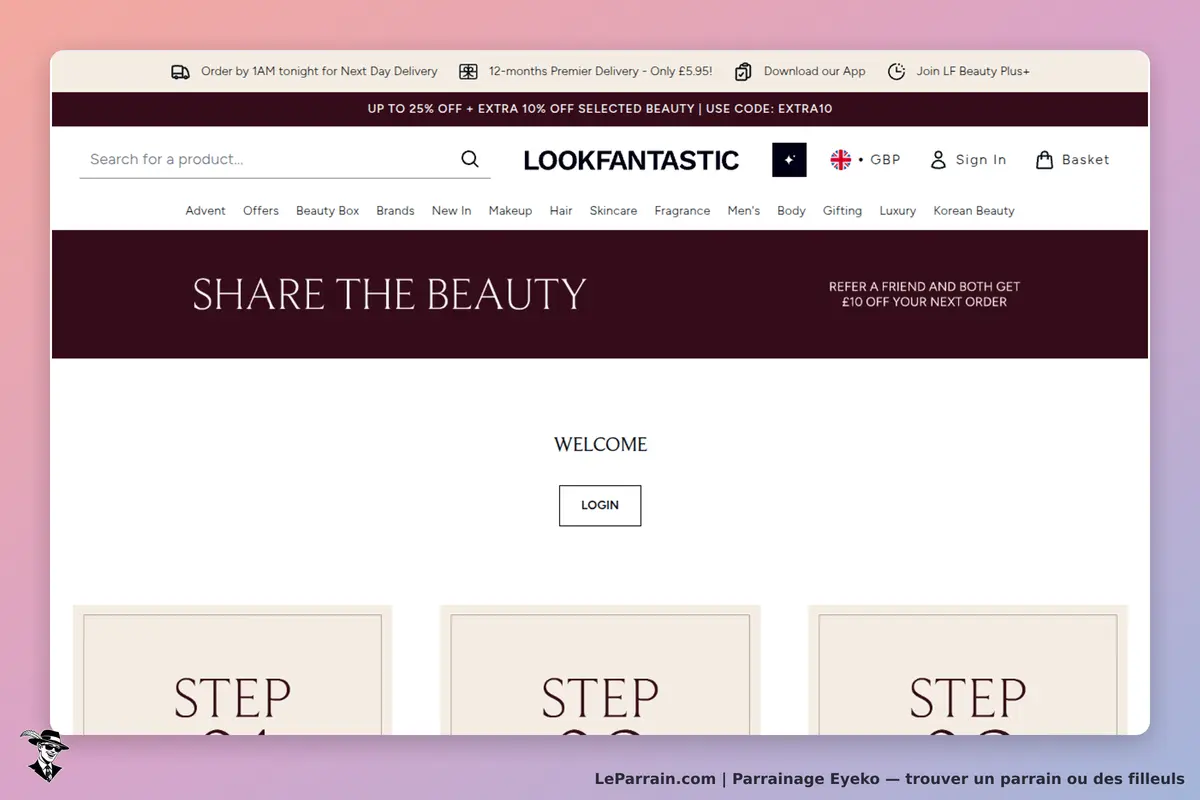Click the right STEP card
This screenshot has height=800, width=1200.
[968, 670]
